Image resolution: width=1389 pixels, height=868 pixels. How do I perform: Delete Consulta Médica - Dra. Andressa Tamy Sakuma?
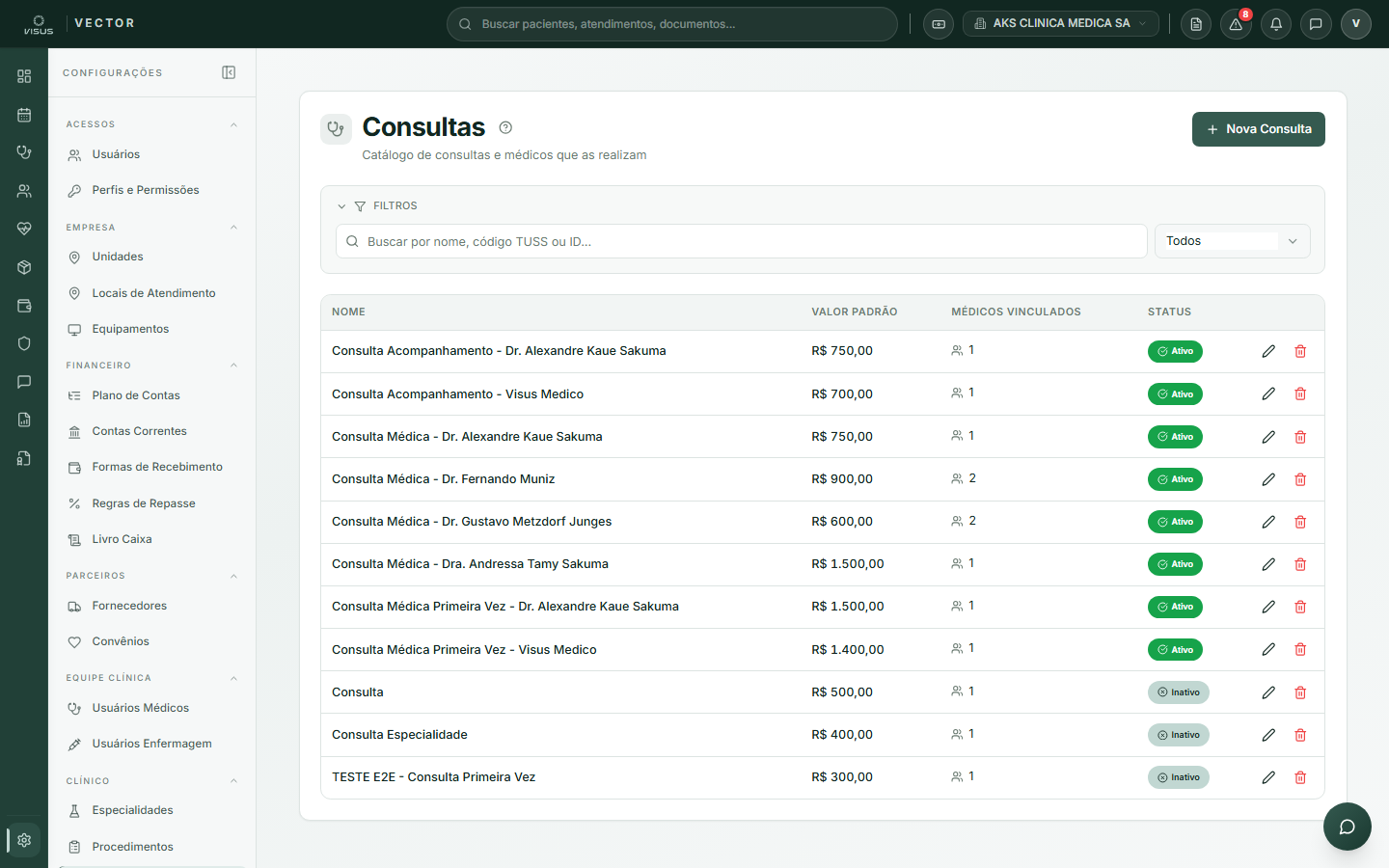tap(1300, 564)
